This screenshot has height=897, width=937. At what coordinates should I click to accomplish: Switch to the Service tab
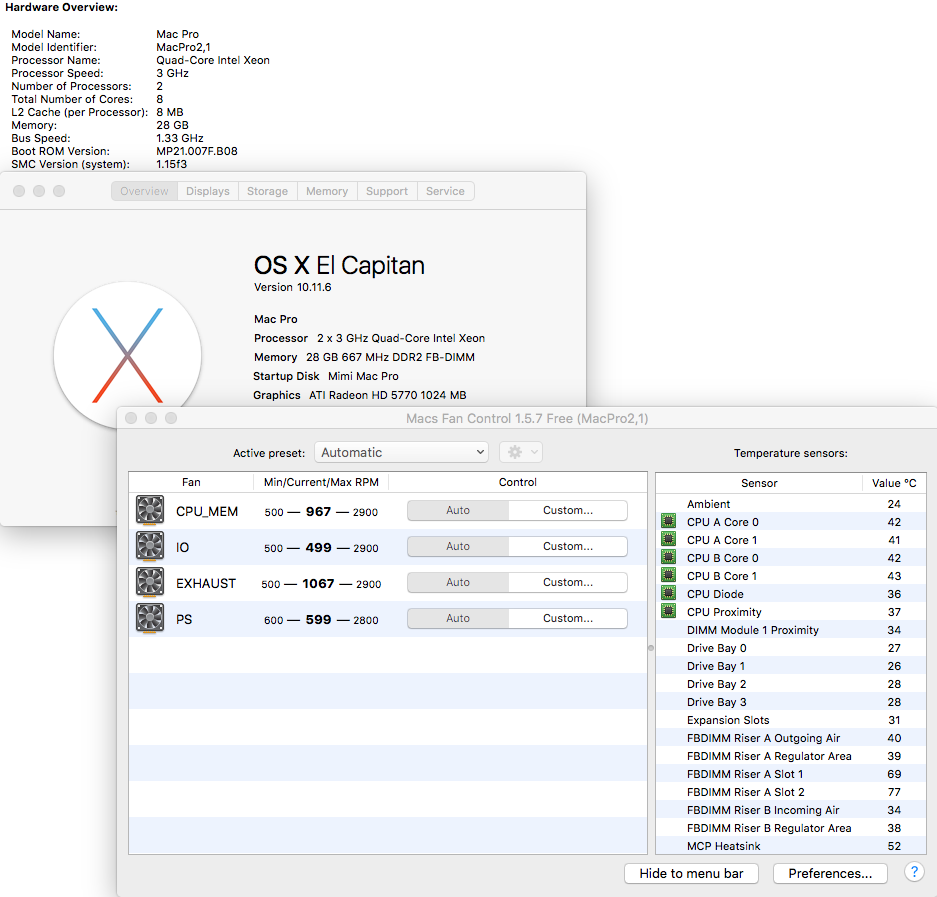tap(445, 191)
